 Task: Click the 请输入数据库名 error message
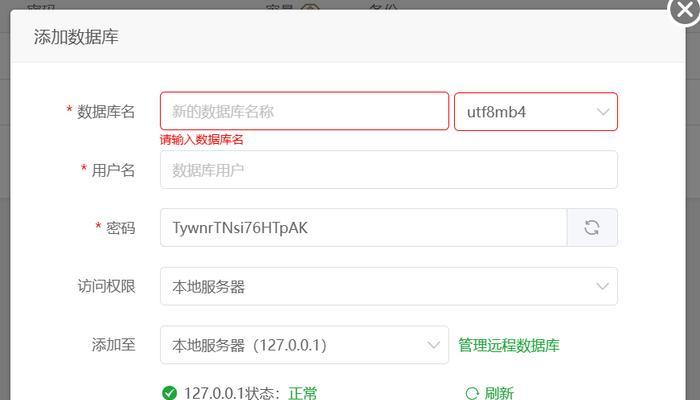tap(201, 140)
